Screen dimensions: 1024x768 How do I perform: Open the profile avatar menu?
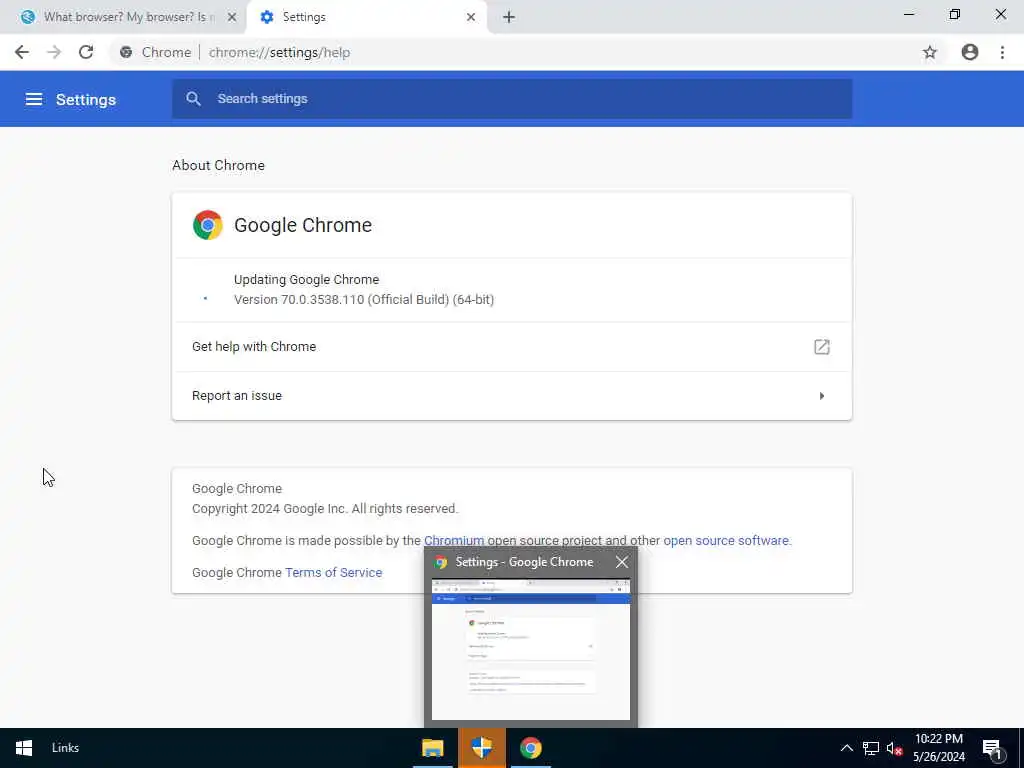(970, 52)
